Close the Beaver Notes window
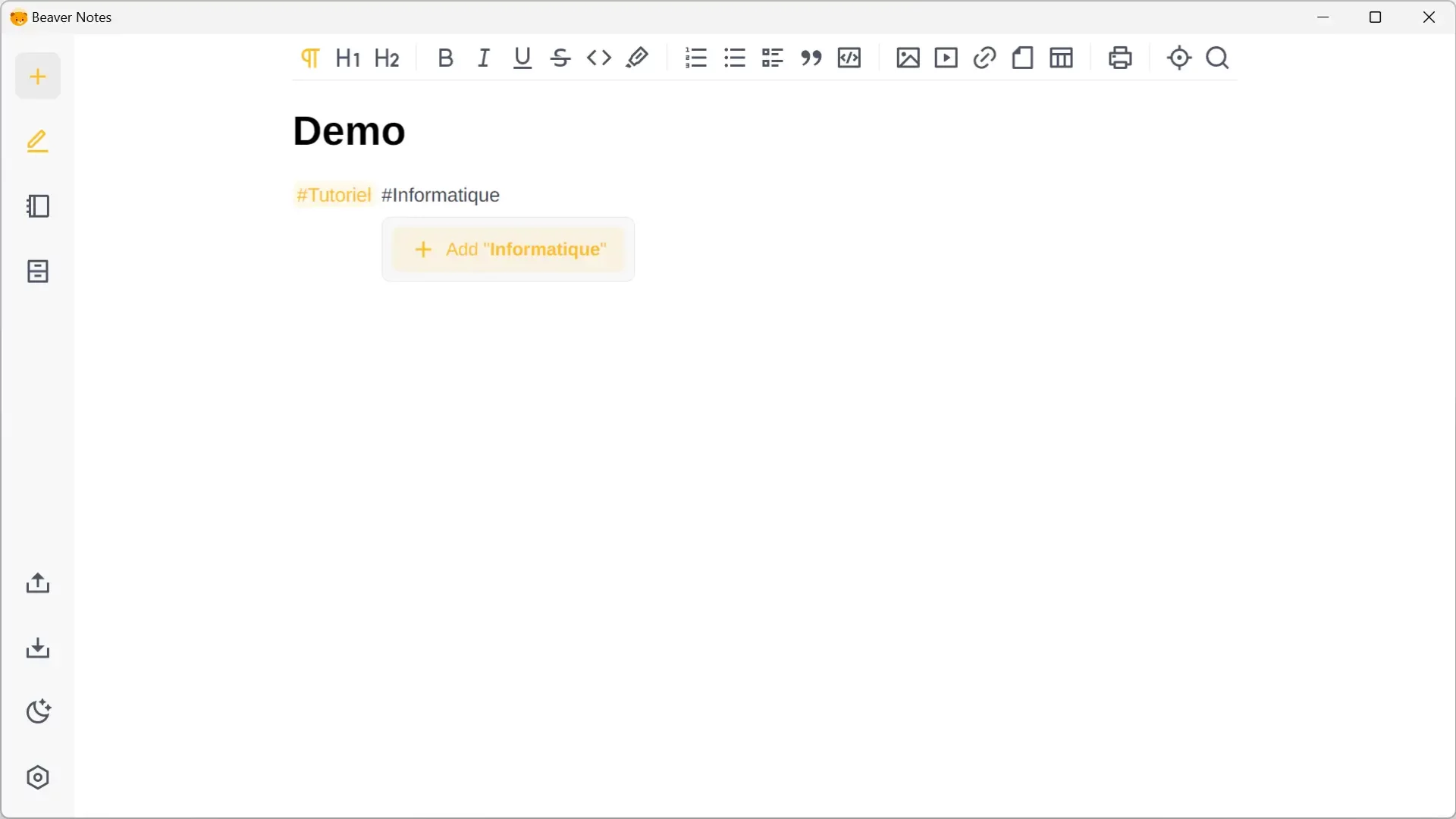Viewport: 1456px width, 819px height. tap(1429, 17)
